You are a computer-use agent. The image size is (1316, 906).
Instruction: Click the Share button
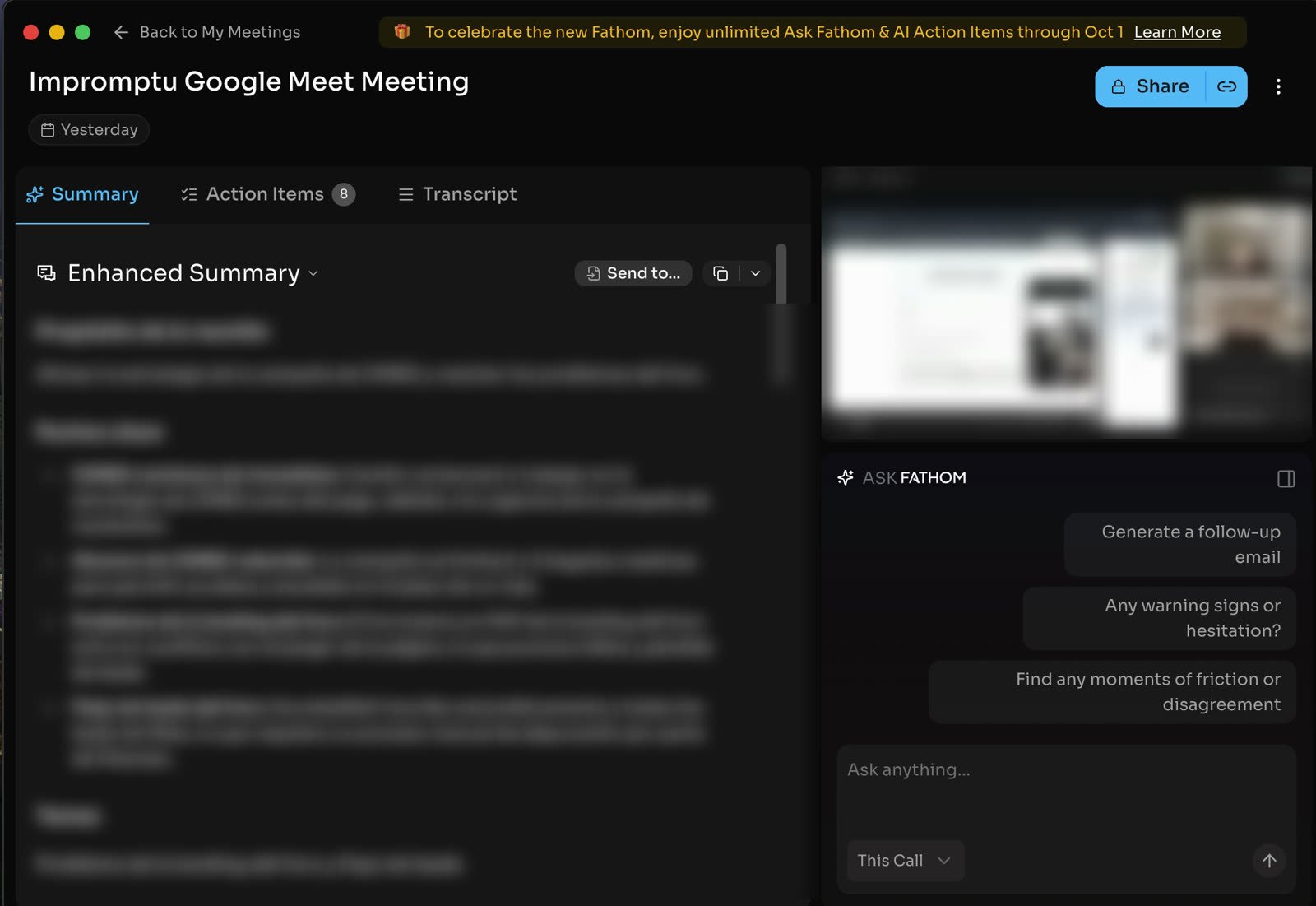click(1150, 86)
